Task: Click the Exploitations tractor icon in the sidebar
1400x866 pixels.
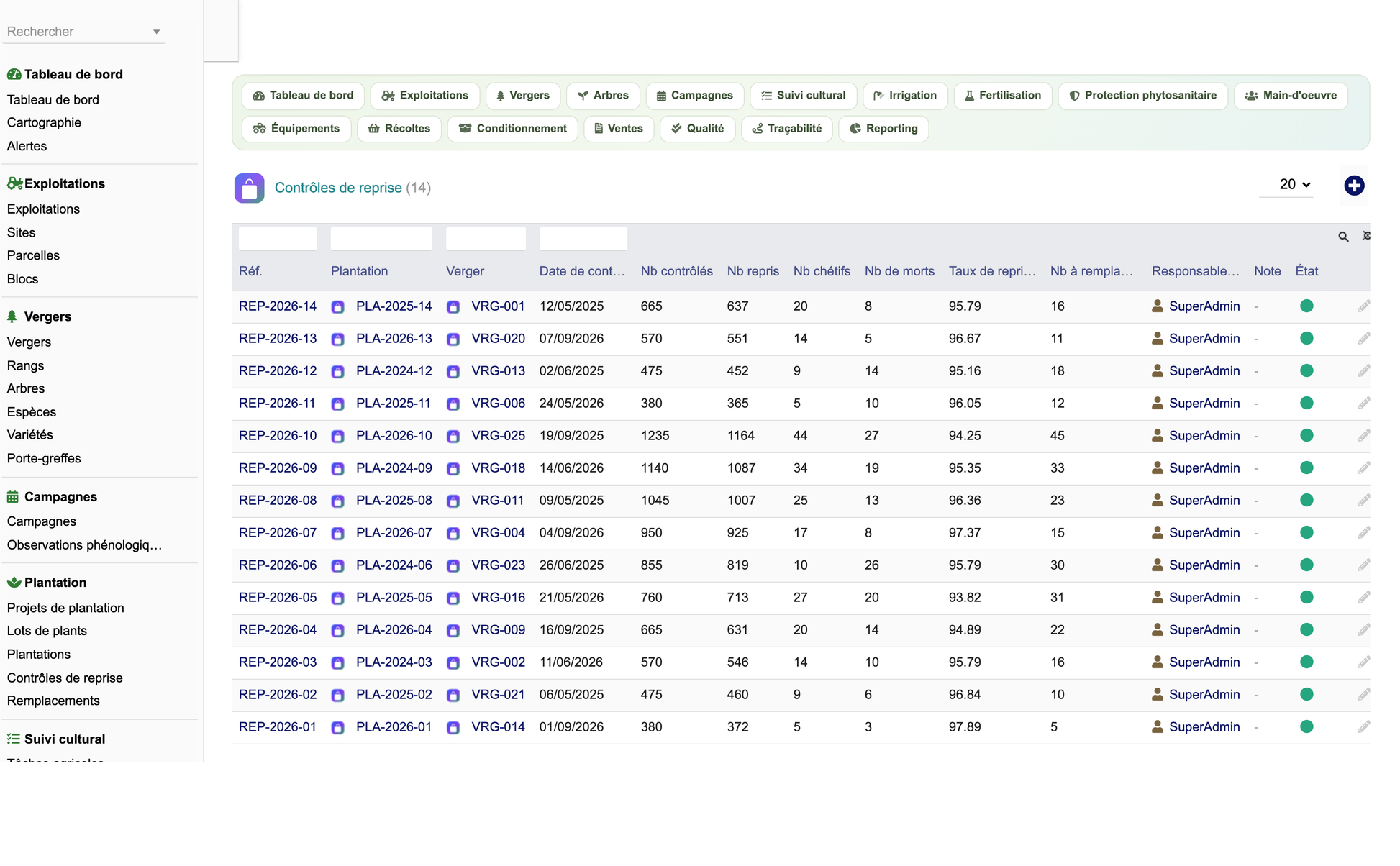Action: pyautogui.click(x=14, y=183)
